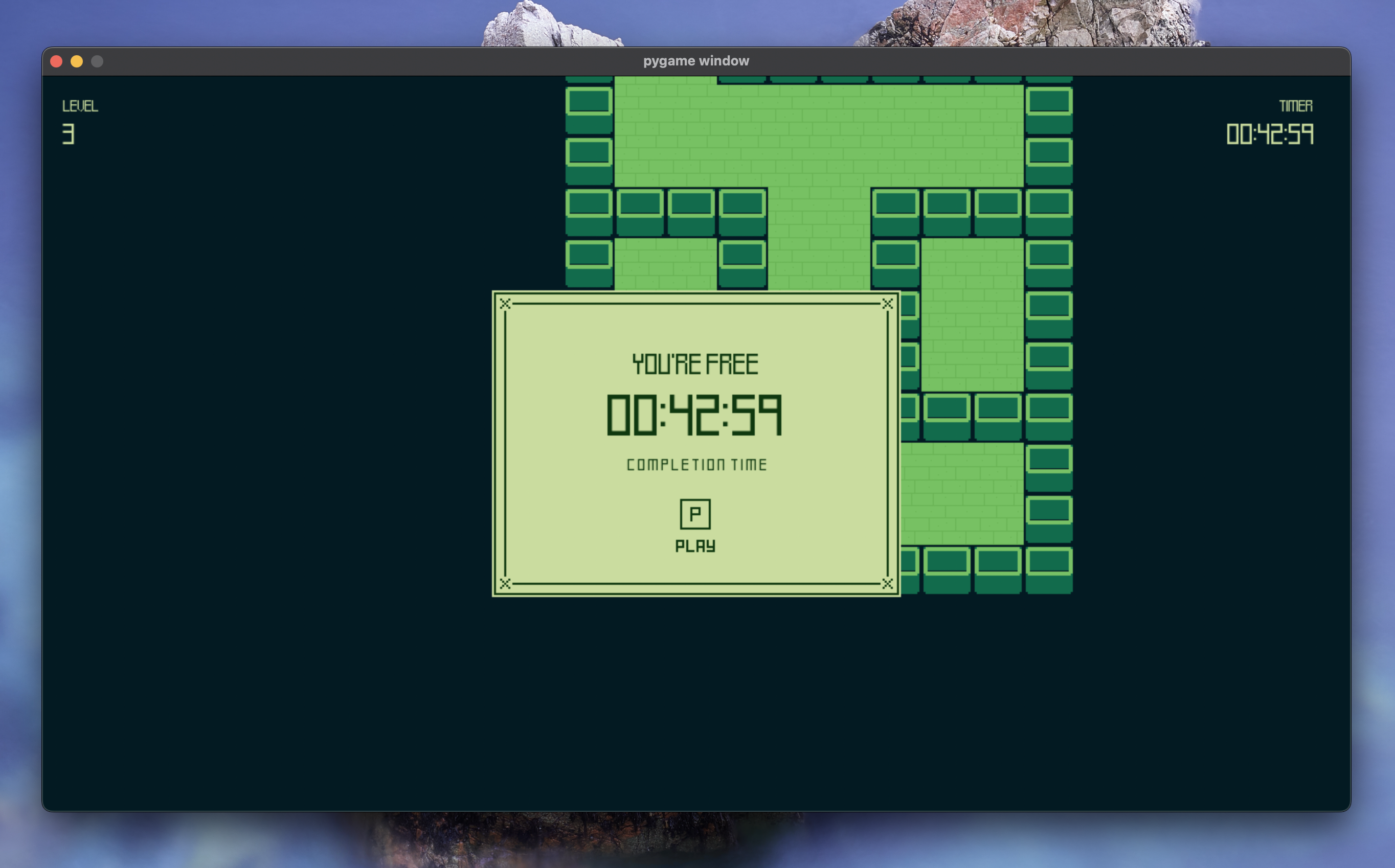The image size is (1395, 868).
Task: Click the top-right X corner ornament
Action: 887,304
